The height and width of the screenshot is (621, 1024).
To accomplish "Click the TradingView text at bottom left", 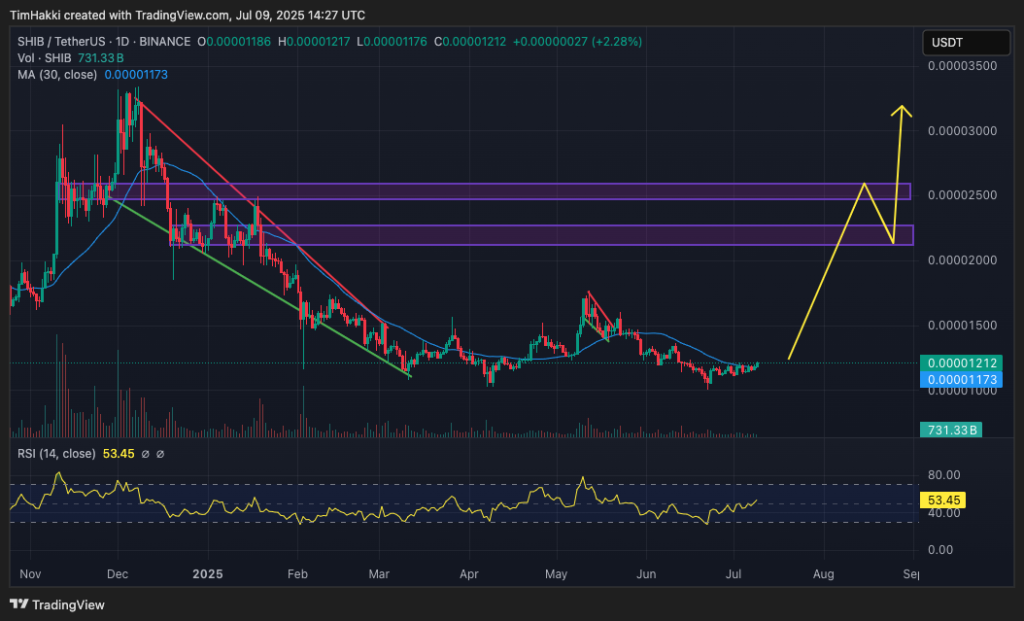I will [68, 605].
